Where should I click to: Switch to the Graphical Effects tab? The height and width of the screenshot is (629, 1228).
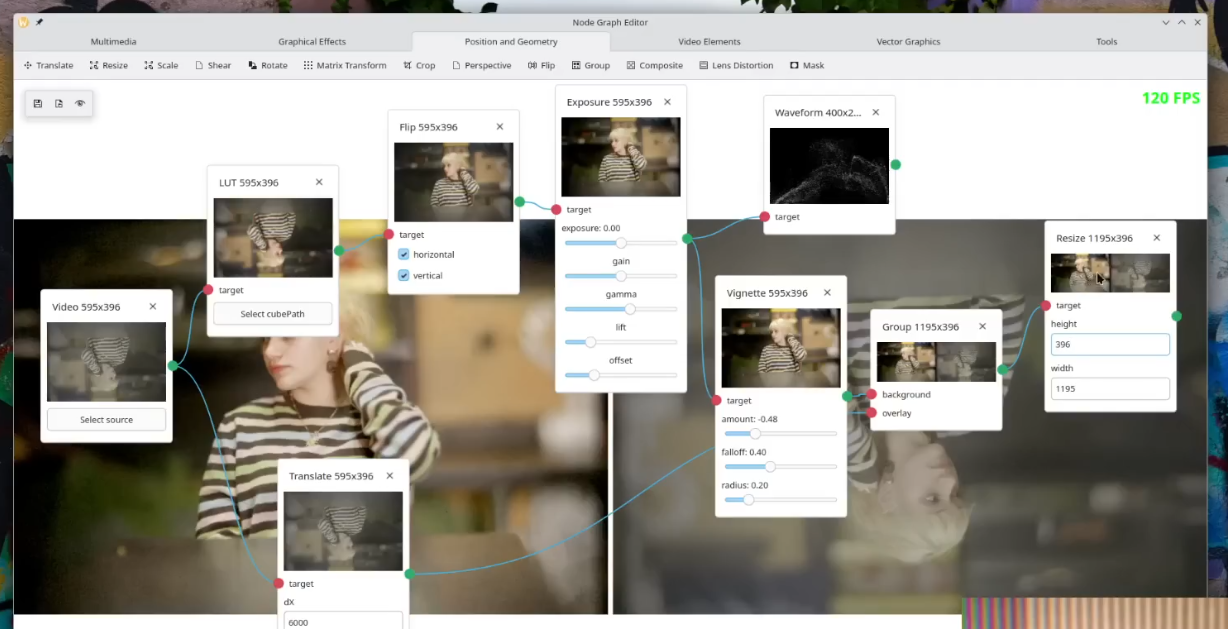point(312,42)
